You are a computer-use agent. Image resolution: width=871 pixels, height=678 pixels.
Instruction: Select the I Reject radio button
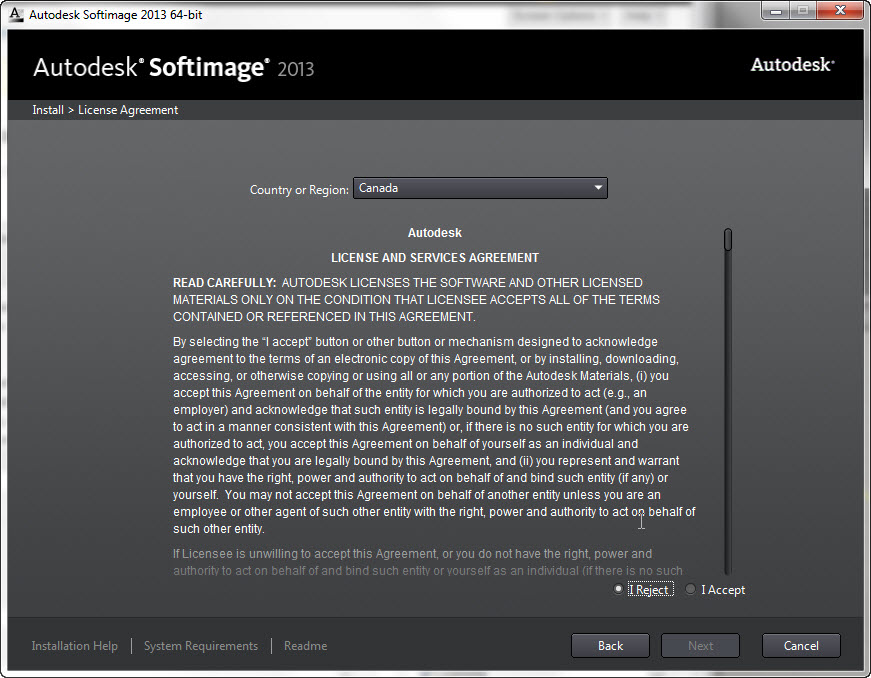619,590
